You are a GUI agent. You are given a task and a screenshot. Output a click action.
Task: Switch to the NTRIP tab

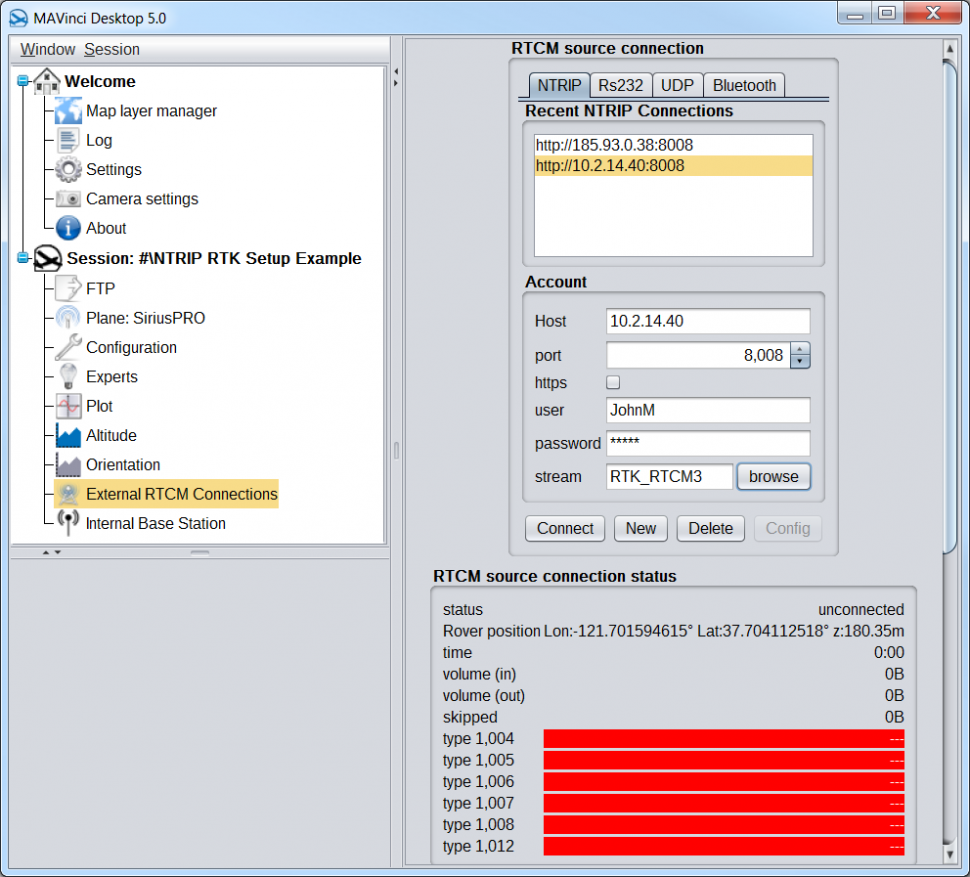tap(559, 85)
